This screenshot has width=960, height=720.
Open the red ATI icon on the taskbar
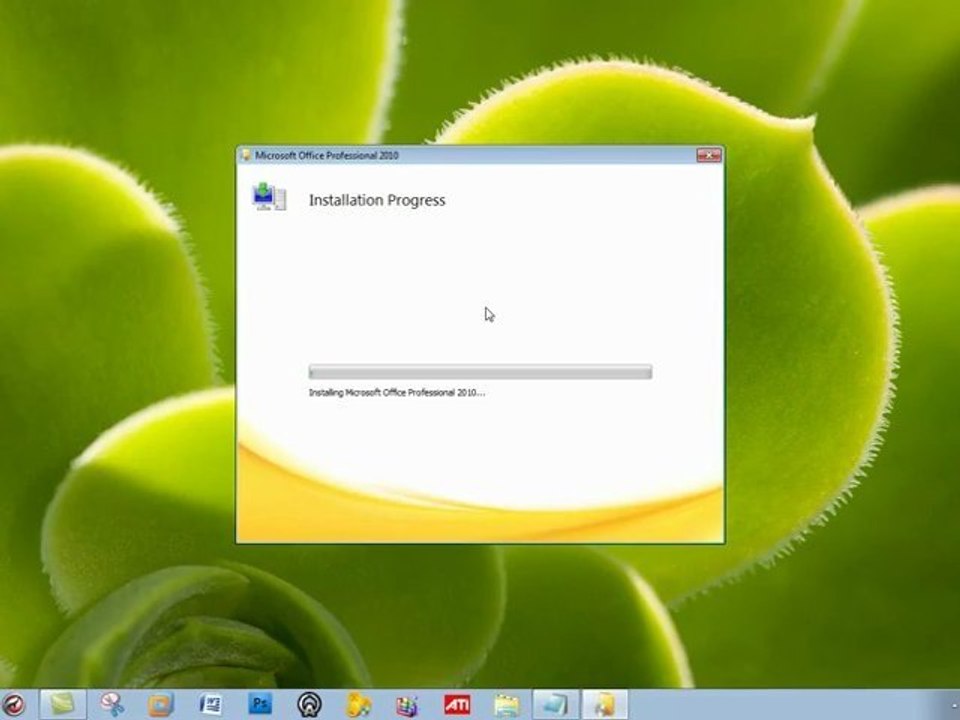tap(457, 705)
